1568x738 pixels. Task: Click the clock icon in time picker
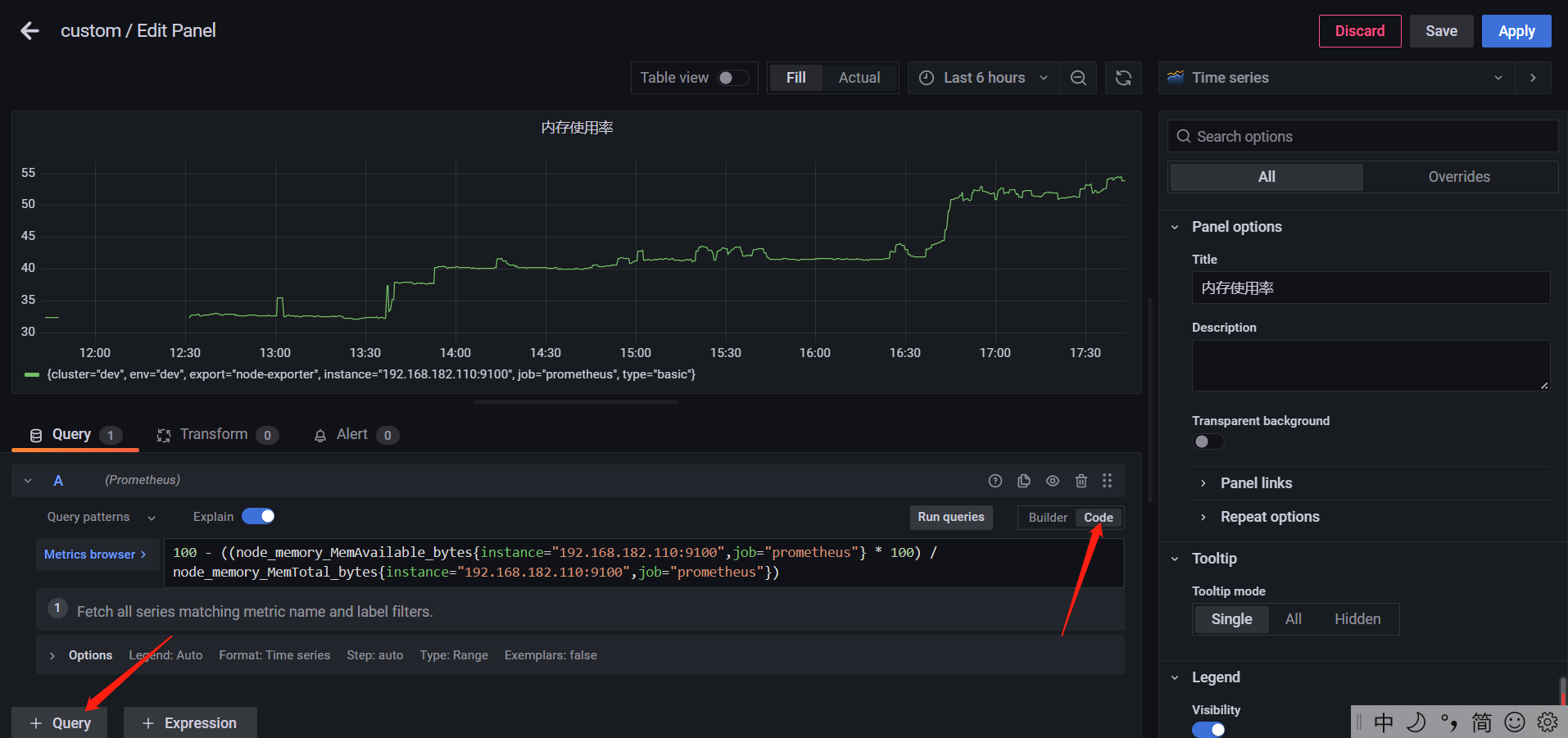(927, 78)
